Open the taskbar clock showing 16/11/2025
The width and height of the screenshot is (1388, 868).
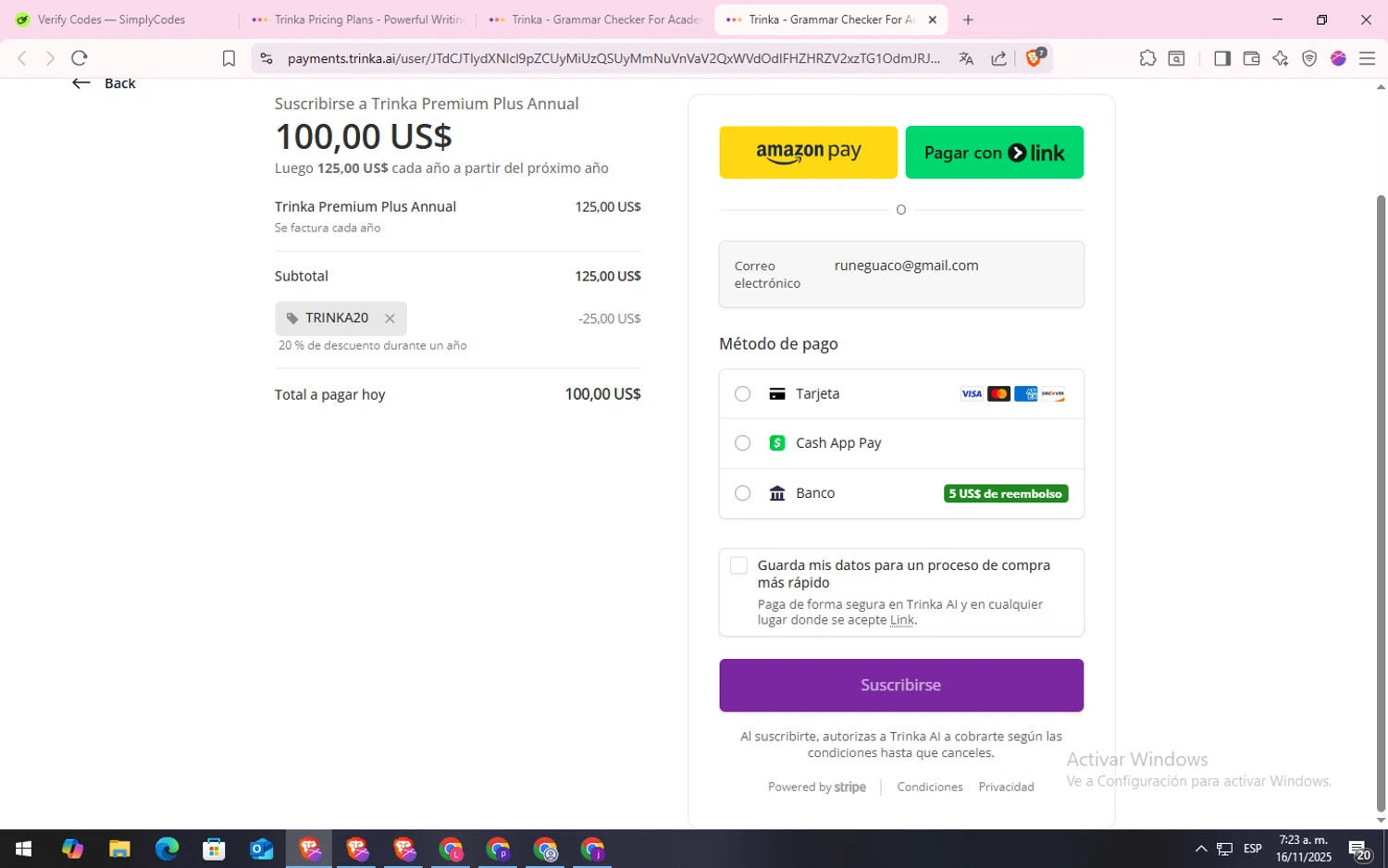(x=1303, y=849)
